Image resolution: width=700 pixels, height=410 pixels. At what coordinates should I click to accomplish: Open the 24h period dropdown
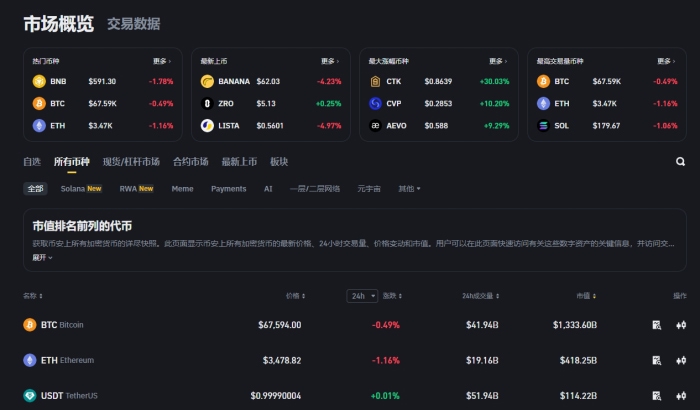pos(361,296)
